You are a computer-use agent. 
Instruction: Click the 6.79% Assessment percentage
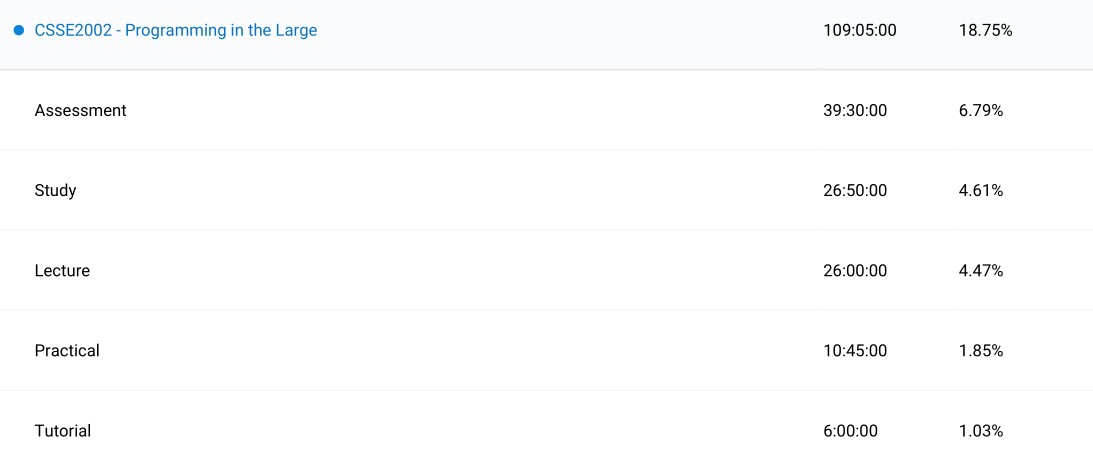pos(980,111)
